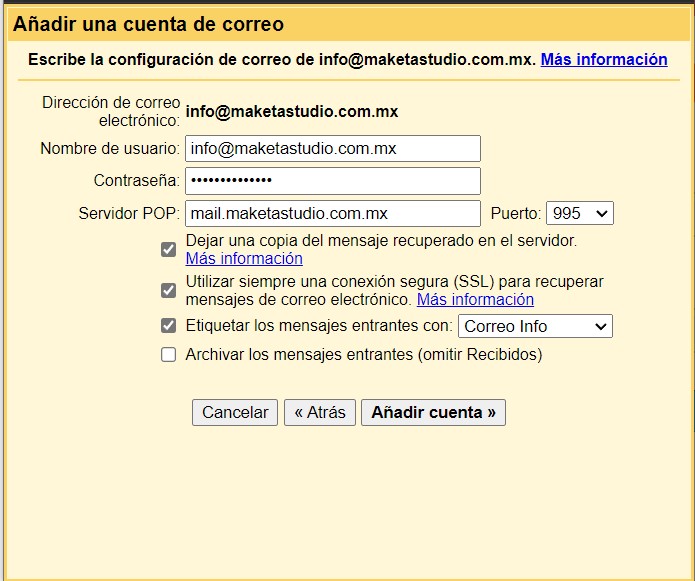Viewport: 695px width, 581px height.
Task: Toggle Etiquetar los mensajes entrantes checkbox
Action: click(x=169, y=326)
